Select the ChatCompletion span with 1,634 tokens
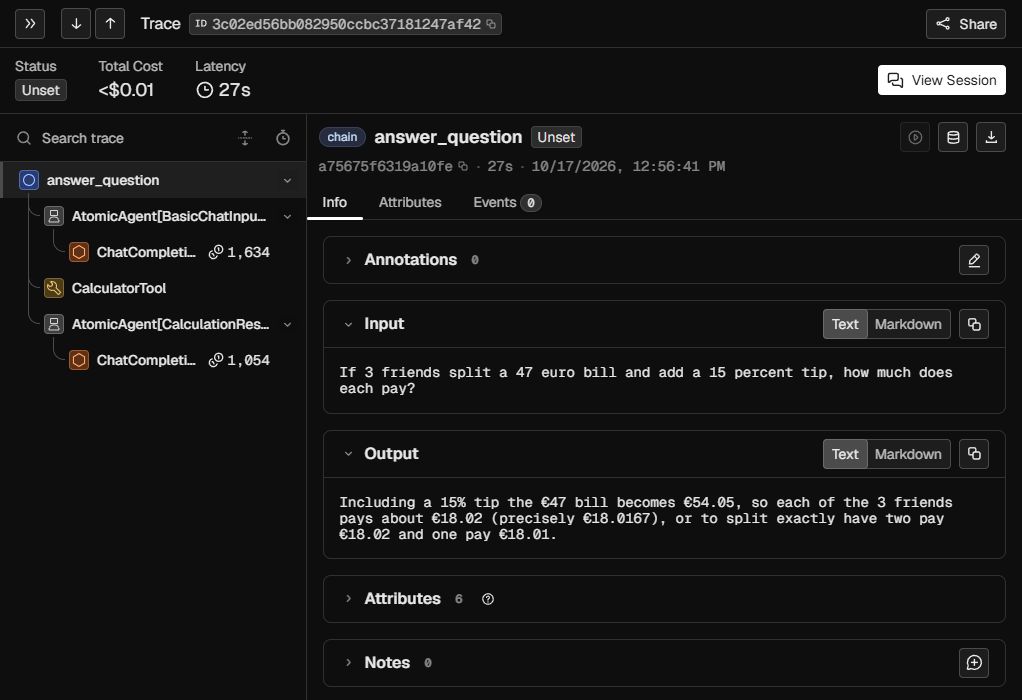This screenshot has height=700, width=1022. (x=153, y=252)
